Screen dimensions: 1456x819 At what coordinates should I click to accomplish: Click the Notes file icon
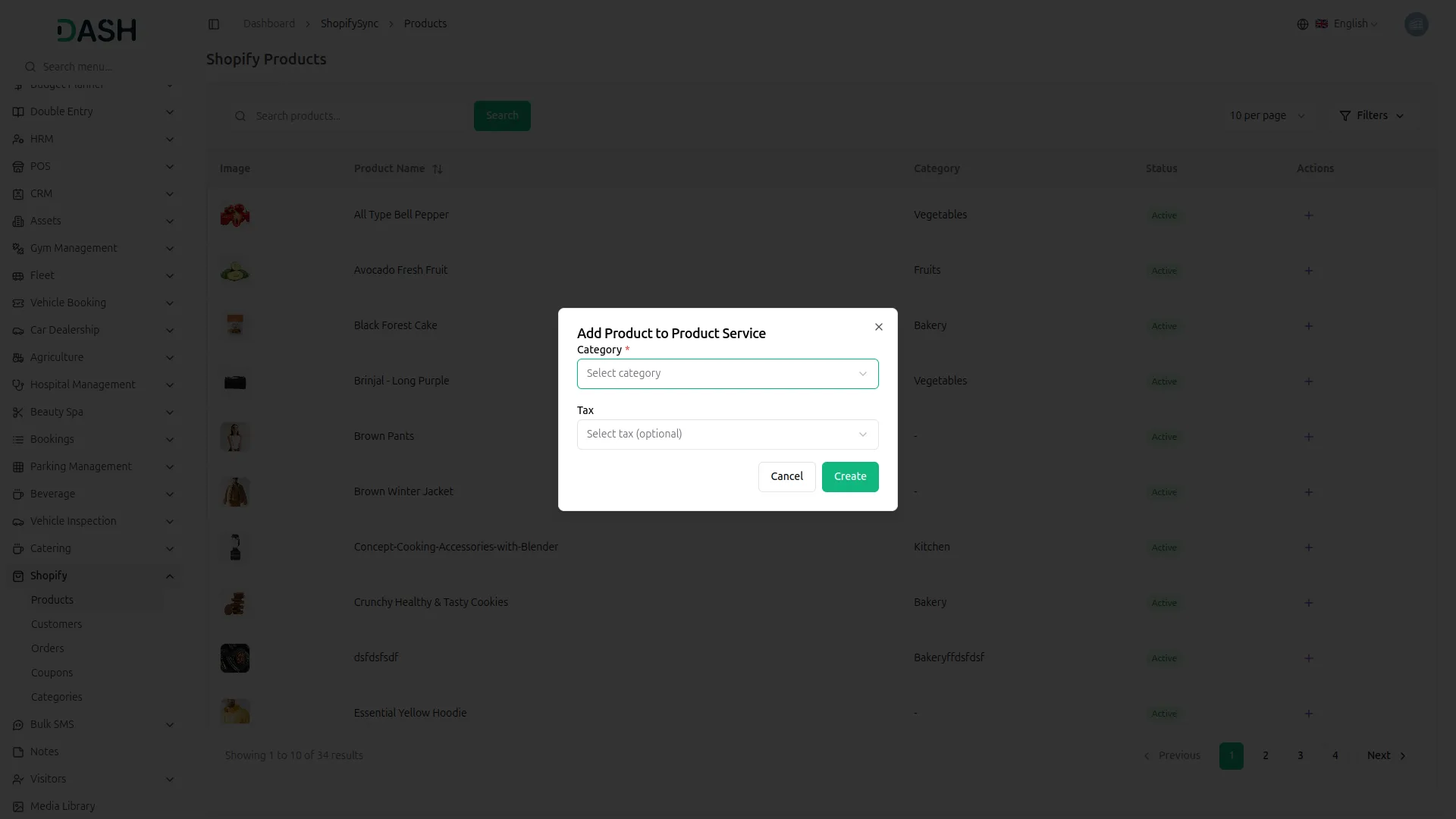[18, 752]
